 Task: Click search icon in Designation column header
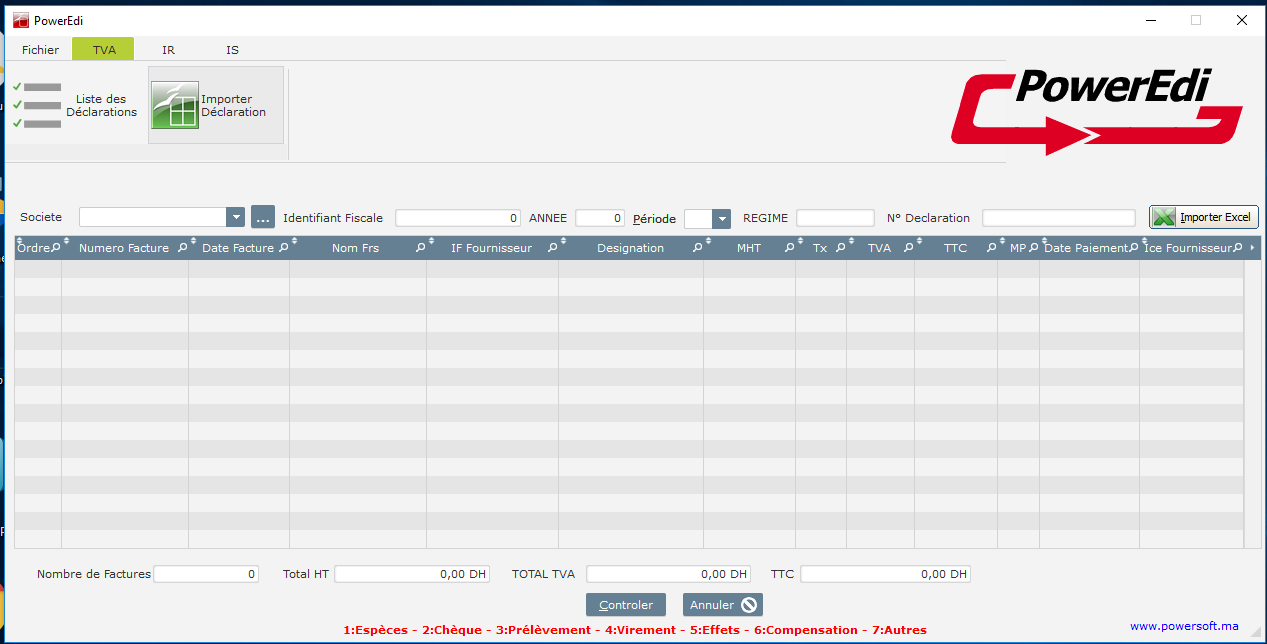[x=697, y=248]
